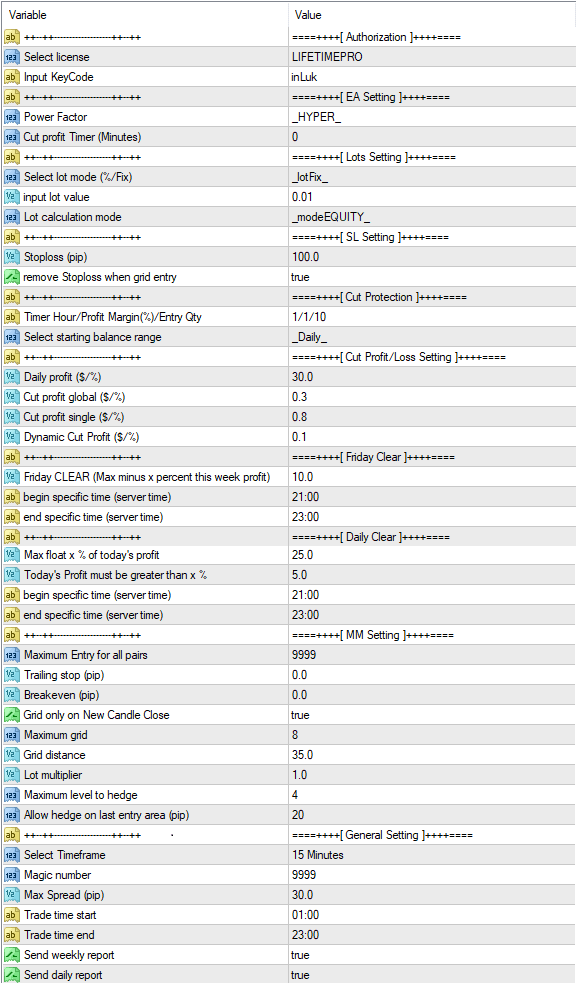The width and height of the screenshot is (576, 983).
Task: Select true value for Send weekly report
Action: tap(300, 955)
